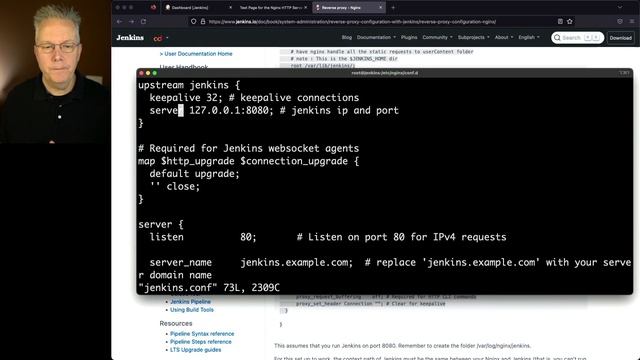Close the Test Page for Nginx tab
This screenshot has height=360, width=640.
pyautogui.click(x=305, y=7)
